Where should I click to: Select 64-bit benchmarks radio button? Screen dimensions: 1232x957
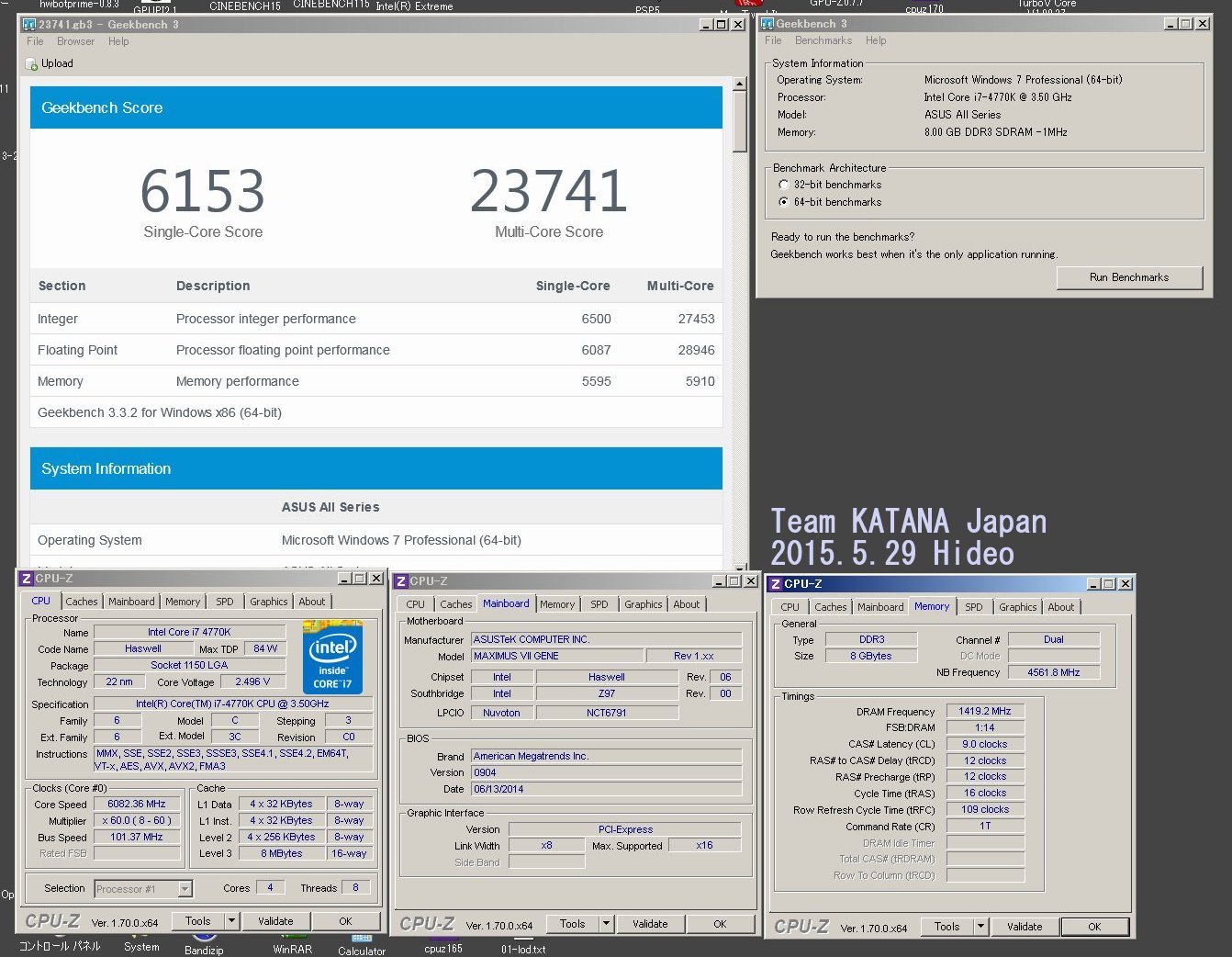pyautogui.click(x=784, y=202)
